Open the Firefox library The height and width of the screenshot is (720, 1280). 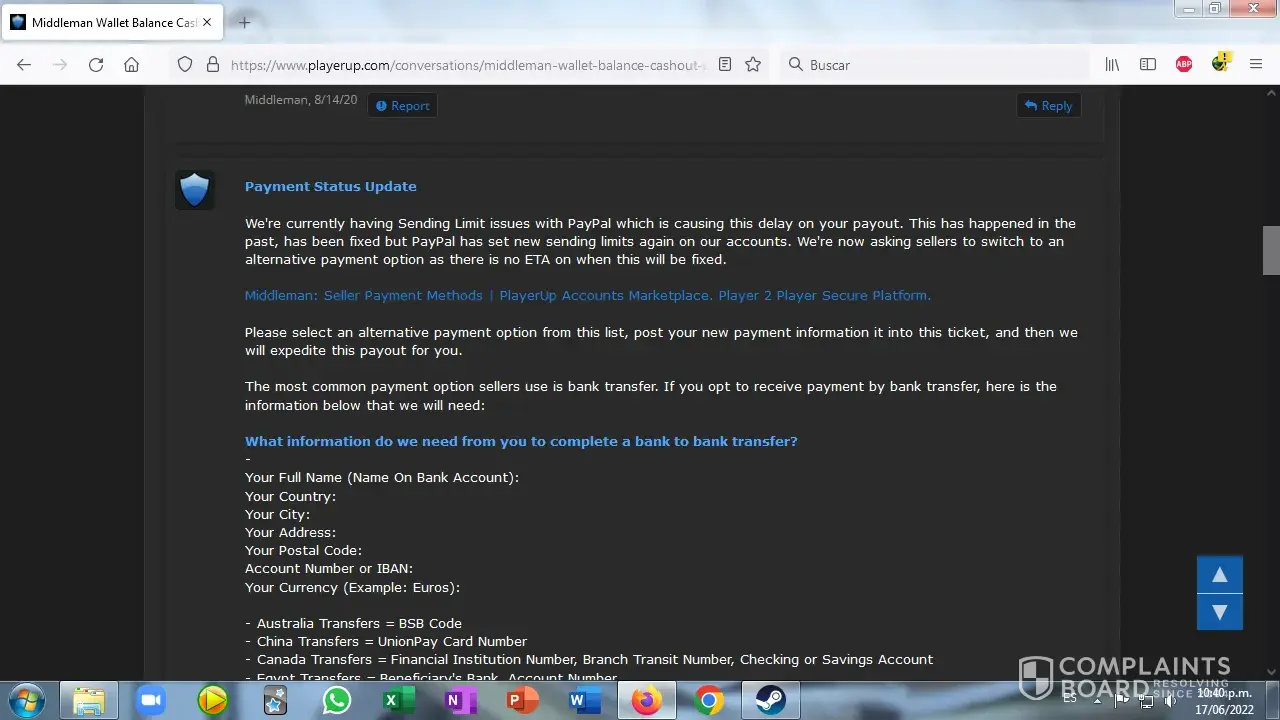1112,65
